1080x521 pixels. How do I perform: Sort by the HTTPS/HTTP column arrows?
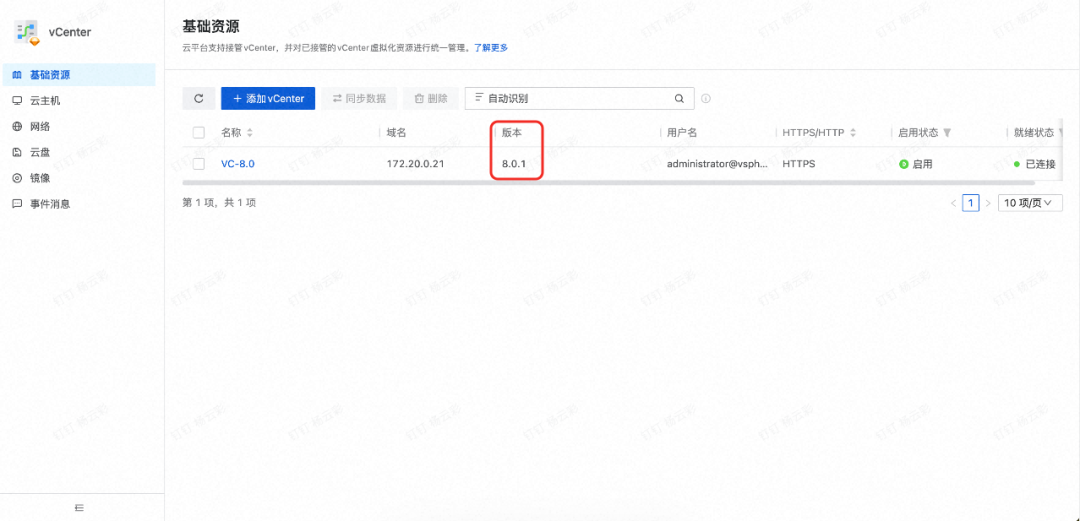click(853, 132)
